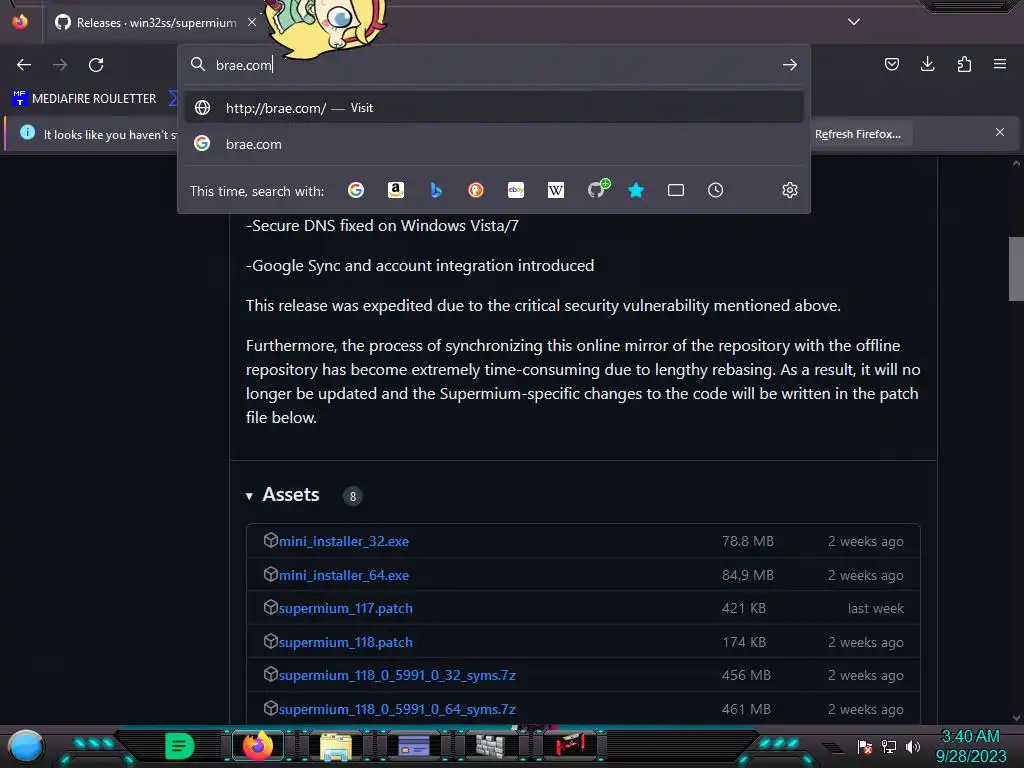Screen dimensions: 1024x768
Task: Dismiss the Firefox notification bar
Action: point(1000,132)
